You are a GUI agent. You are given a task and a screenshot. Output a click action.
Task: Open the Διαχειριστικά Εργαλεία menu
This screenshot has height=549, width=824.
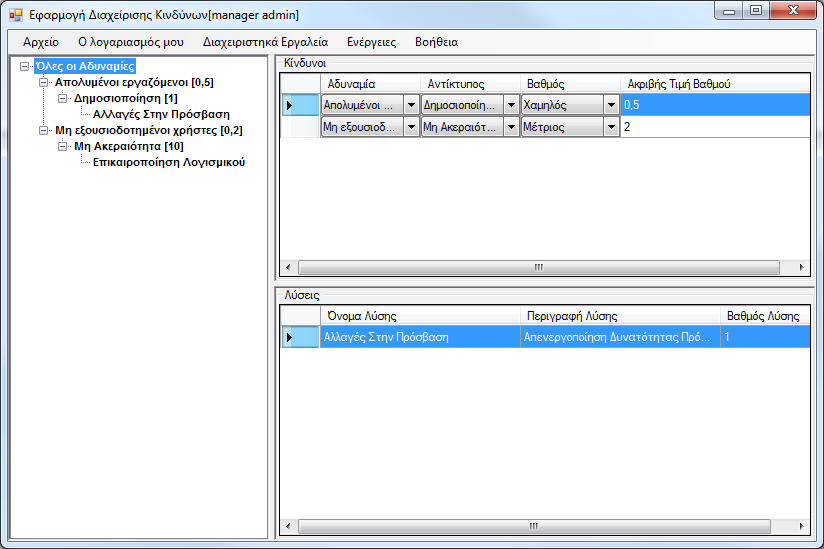265,42
